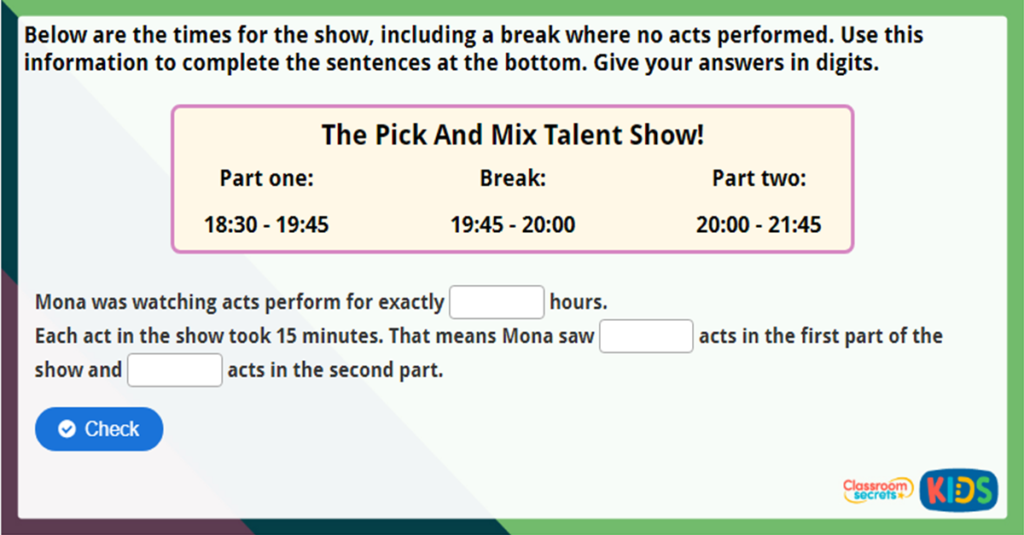Focus the hours answer input box

coord(497,302)
